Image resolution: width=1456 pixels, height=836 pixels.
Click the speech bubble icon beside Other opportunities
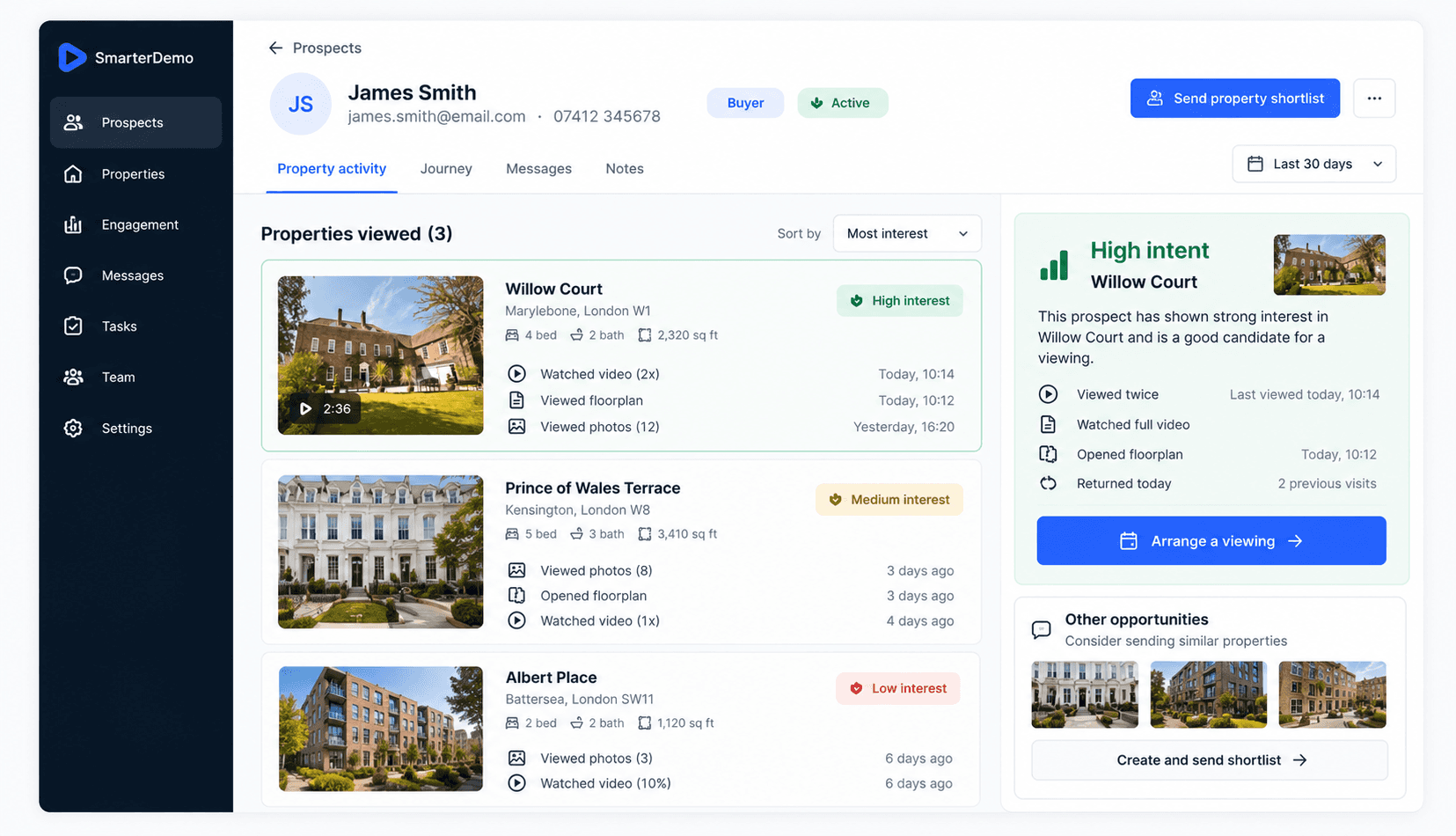click(x=1042, y=629)
